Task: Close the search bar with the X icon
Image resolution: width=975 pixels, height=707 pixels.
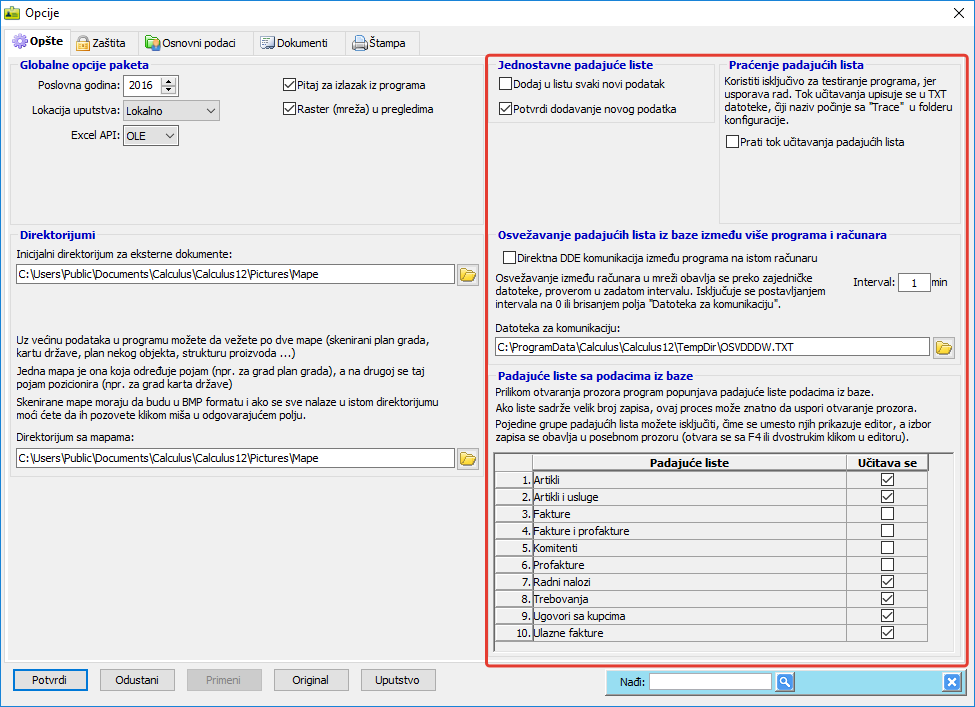Action: point(951,682)
